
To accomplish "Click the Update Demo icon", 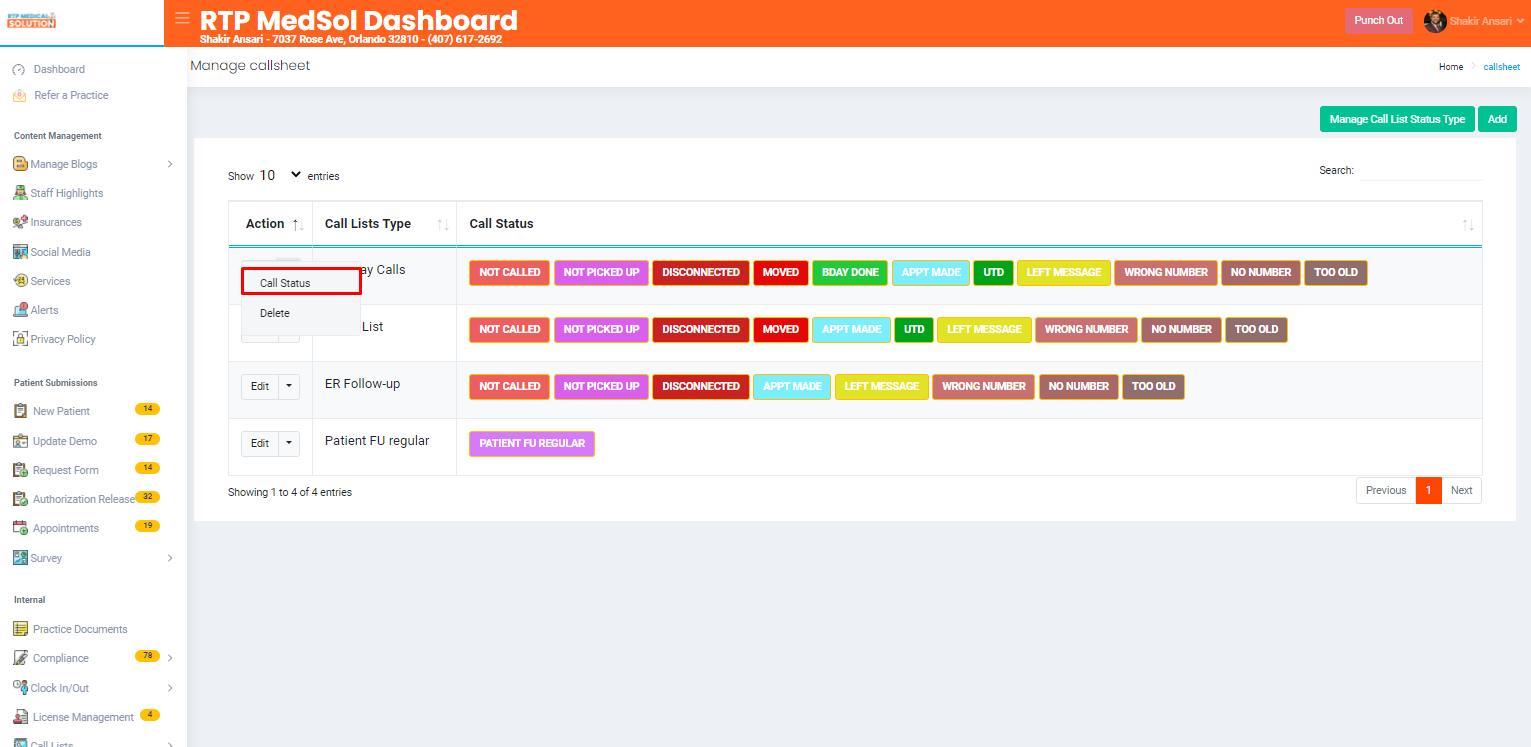I will pos(20,440).
